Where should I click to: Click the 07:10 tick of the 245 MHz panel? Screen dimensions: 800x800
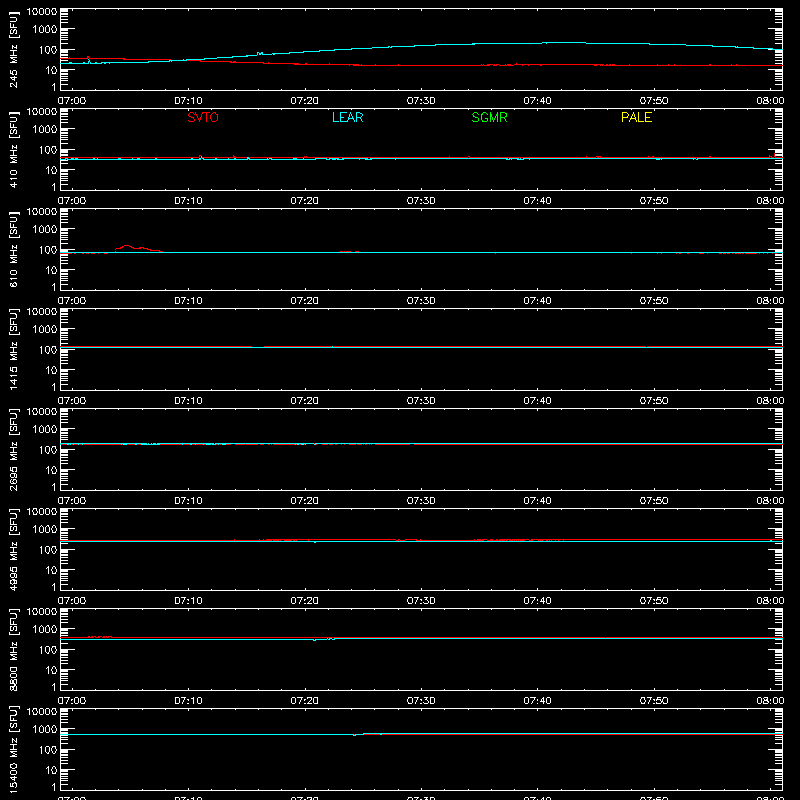coord(188,101)
